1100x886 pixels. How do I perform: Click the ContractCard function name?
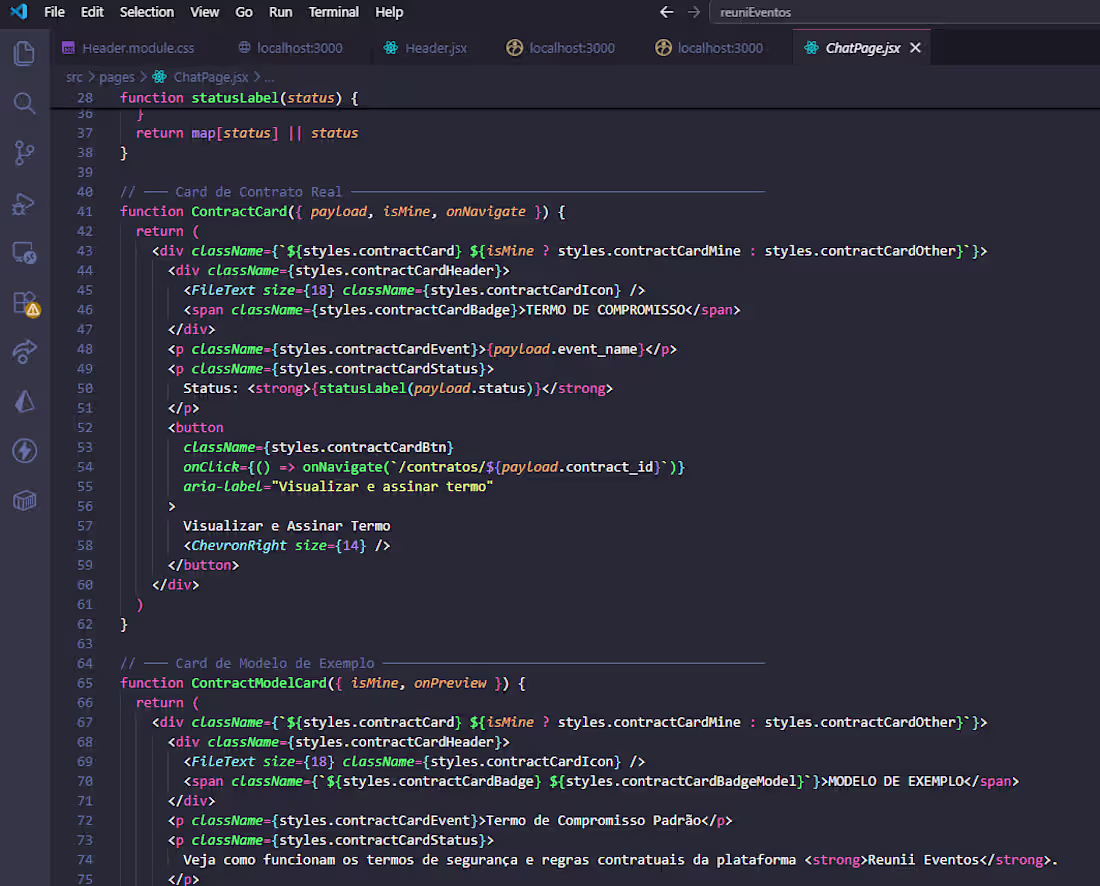point(239,211)
